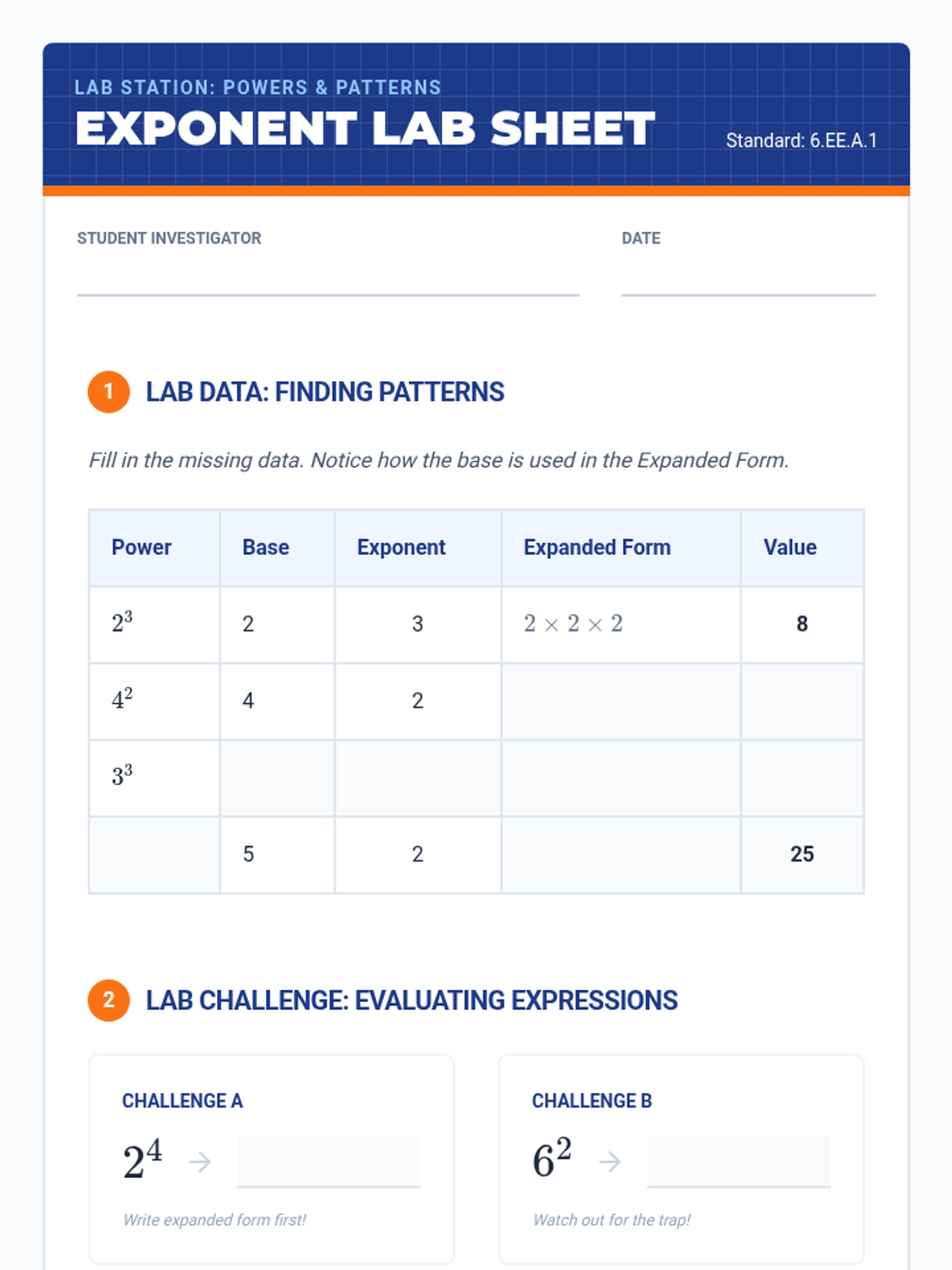This screenshot has height=1270, width=952.
Task: Select the empty Expanded Form cell for 4²
Action: point(621,702)
